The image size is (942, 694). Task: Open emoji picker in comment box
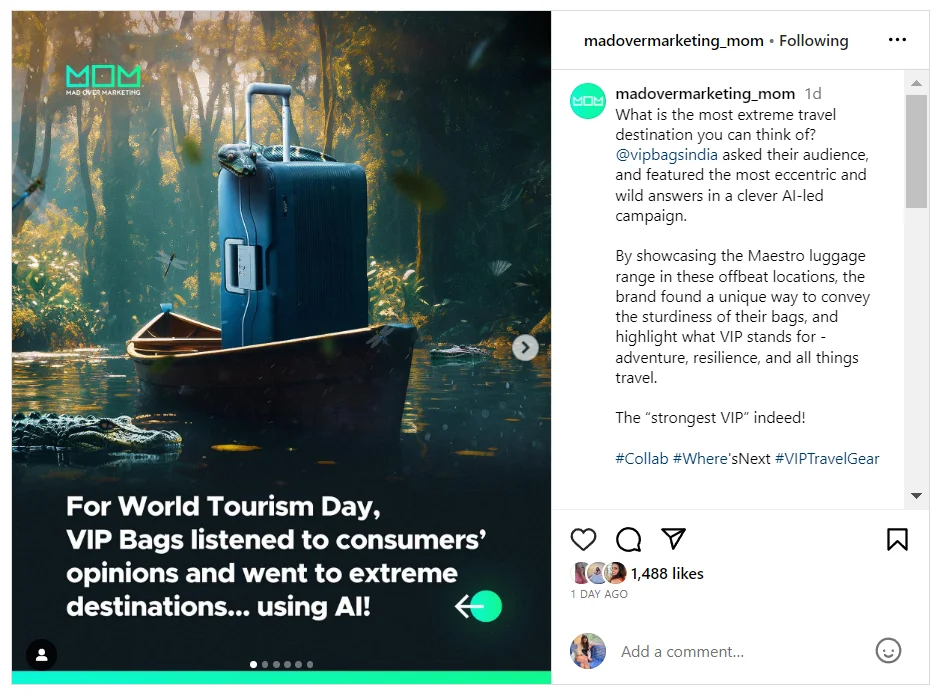coord(888,651)
